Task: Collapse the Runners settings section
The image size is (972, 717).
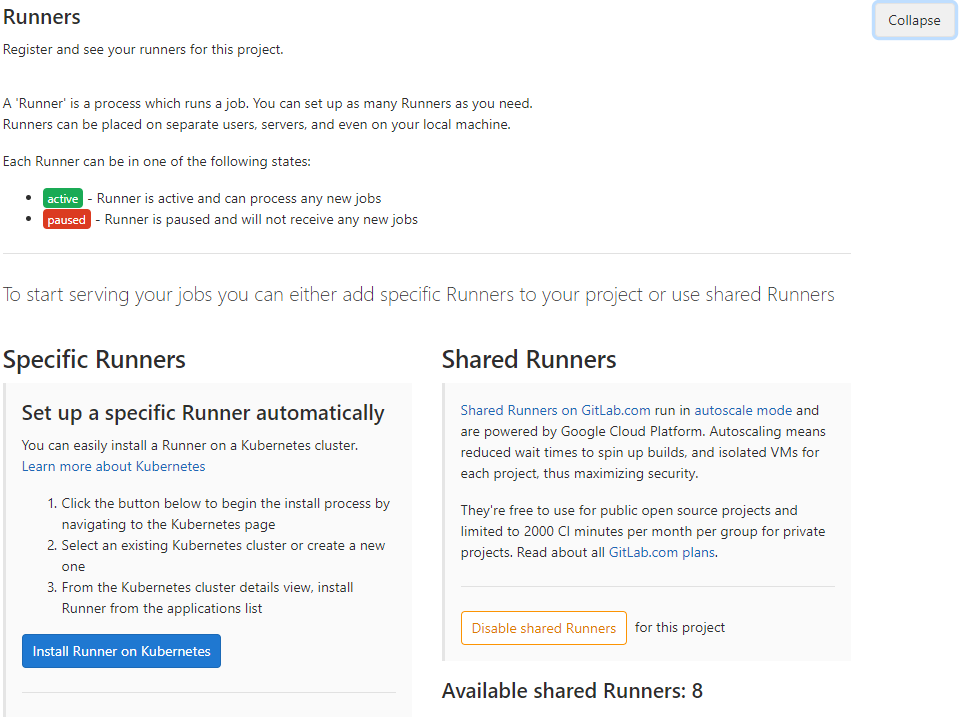Action: (x=914, y=20)
